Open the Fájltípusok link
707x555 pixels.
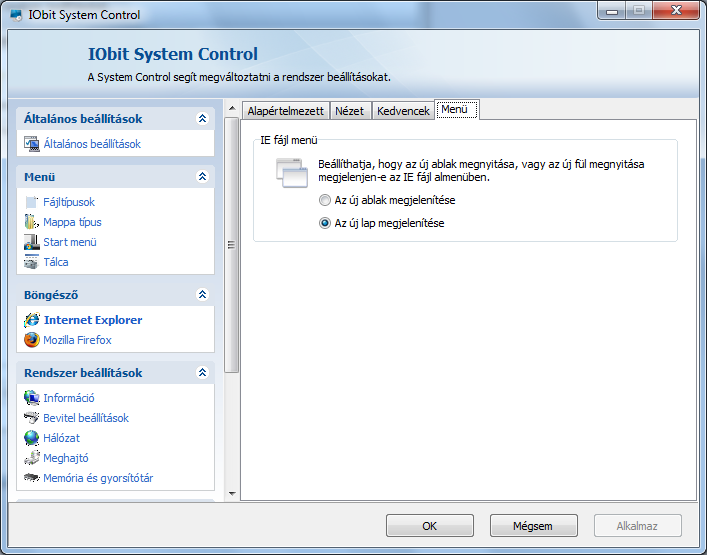69,202
